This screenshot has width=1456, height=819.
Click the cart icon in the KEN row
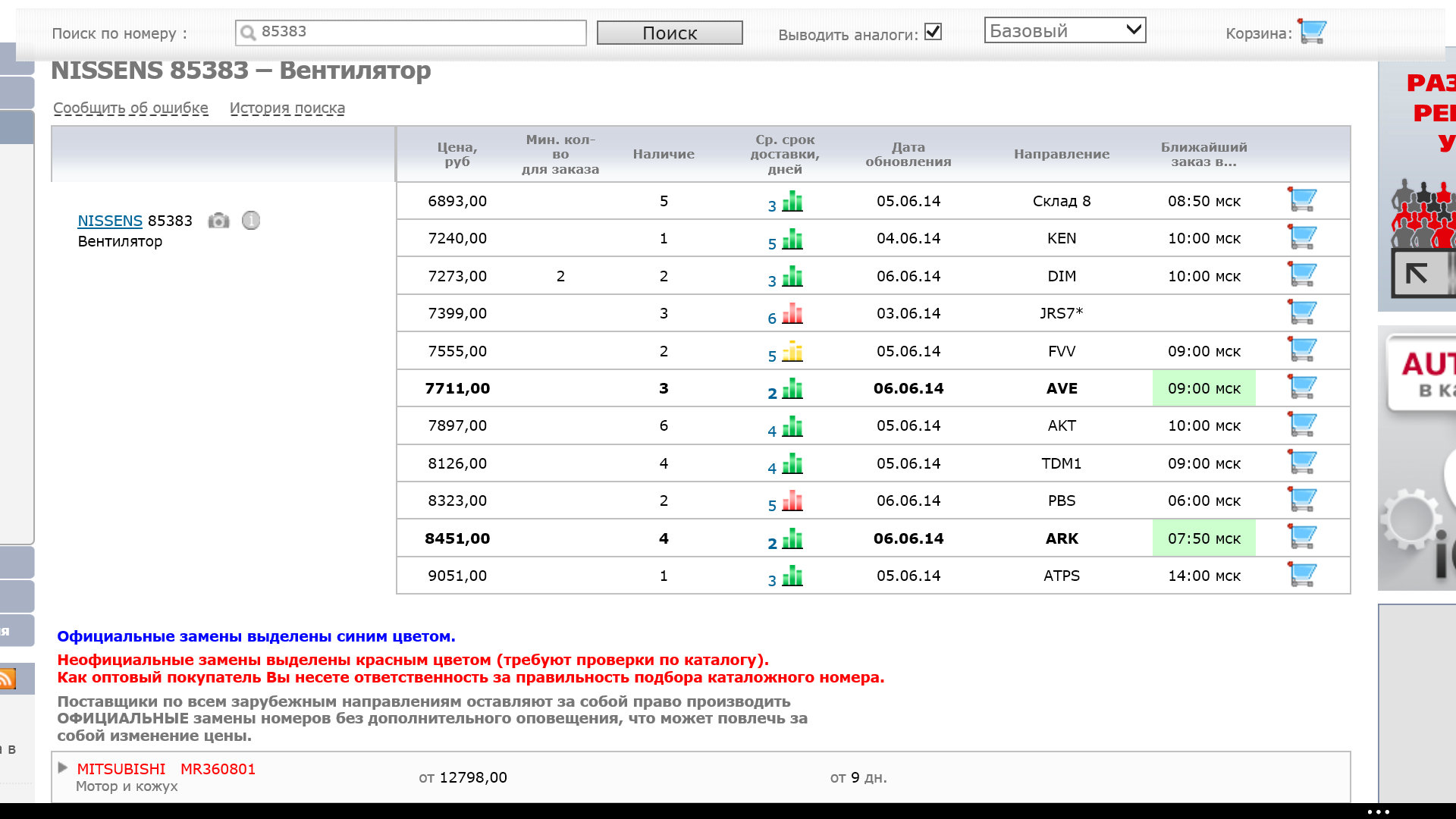(1302, 237)
